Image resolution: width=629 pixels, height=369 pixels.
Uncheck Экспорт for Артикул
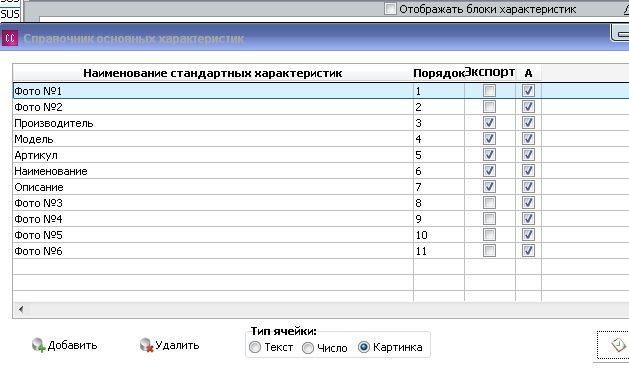489,155
